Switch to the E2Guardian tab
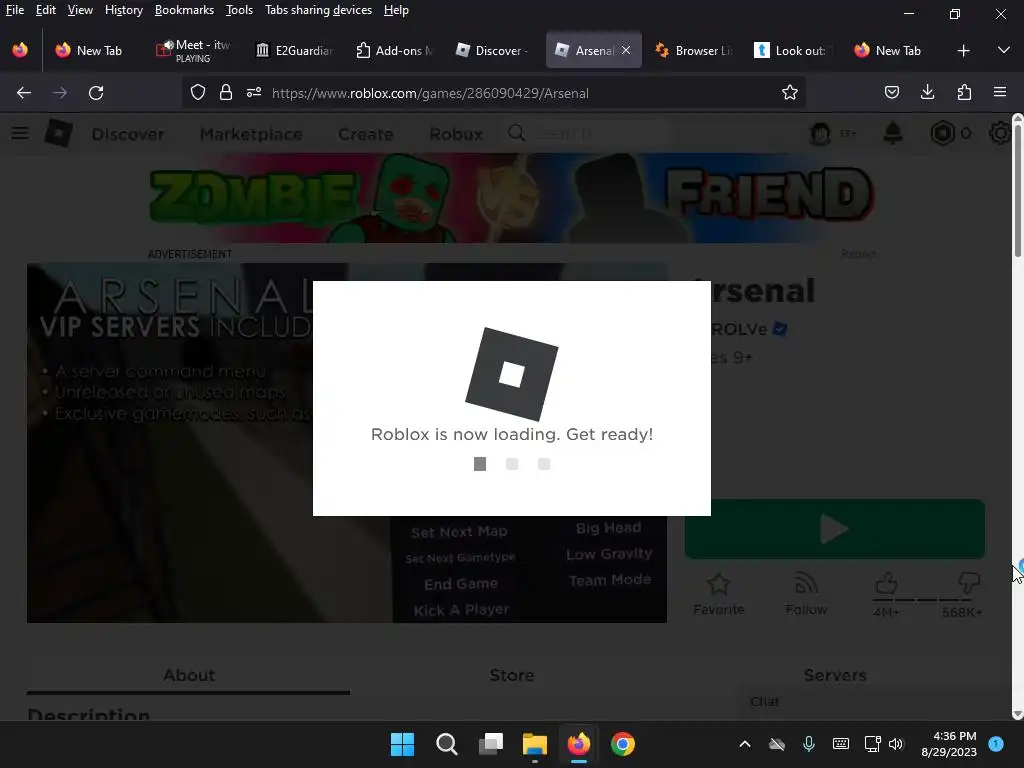 295,50
